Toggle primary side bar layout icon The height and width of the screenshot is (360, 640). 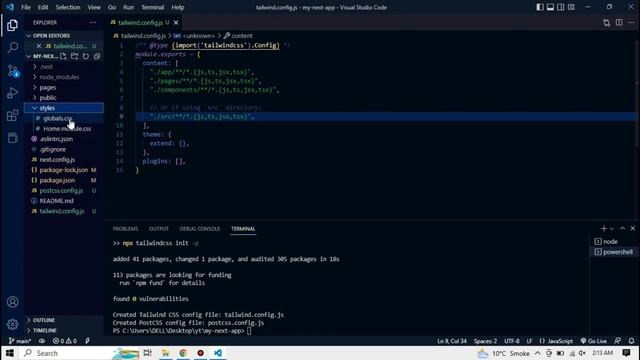point(540,7)
